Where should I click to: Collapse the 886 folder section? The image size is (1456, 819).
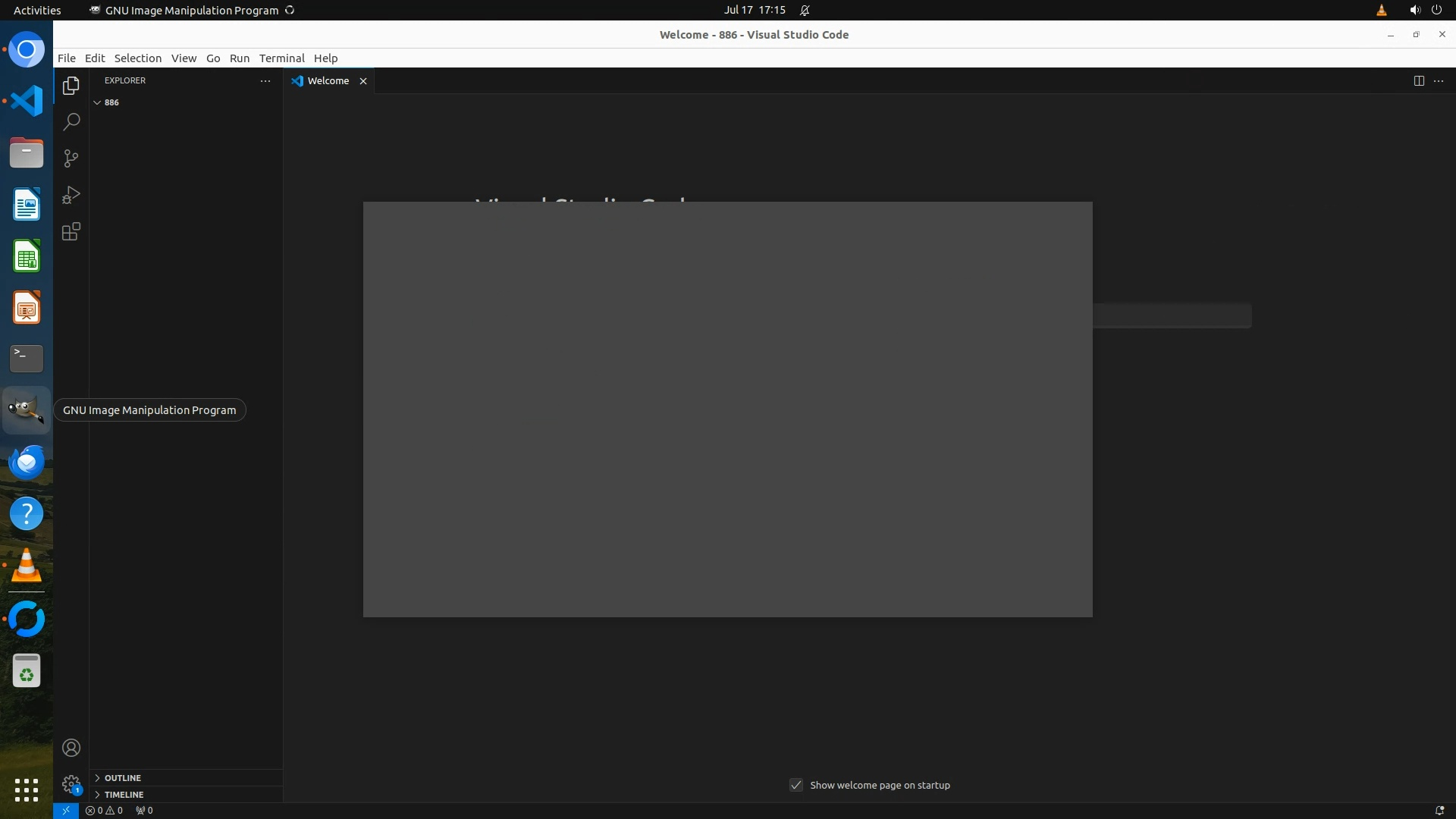pyautogui.click(x=97, y=102)
